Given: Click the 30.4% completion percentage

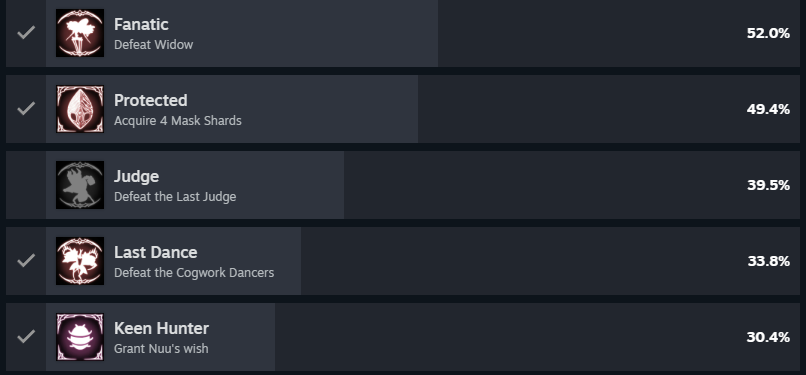Looking at the screenshot, I should point(768,338).
